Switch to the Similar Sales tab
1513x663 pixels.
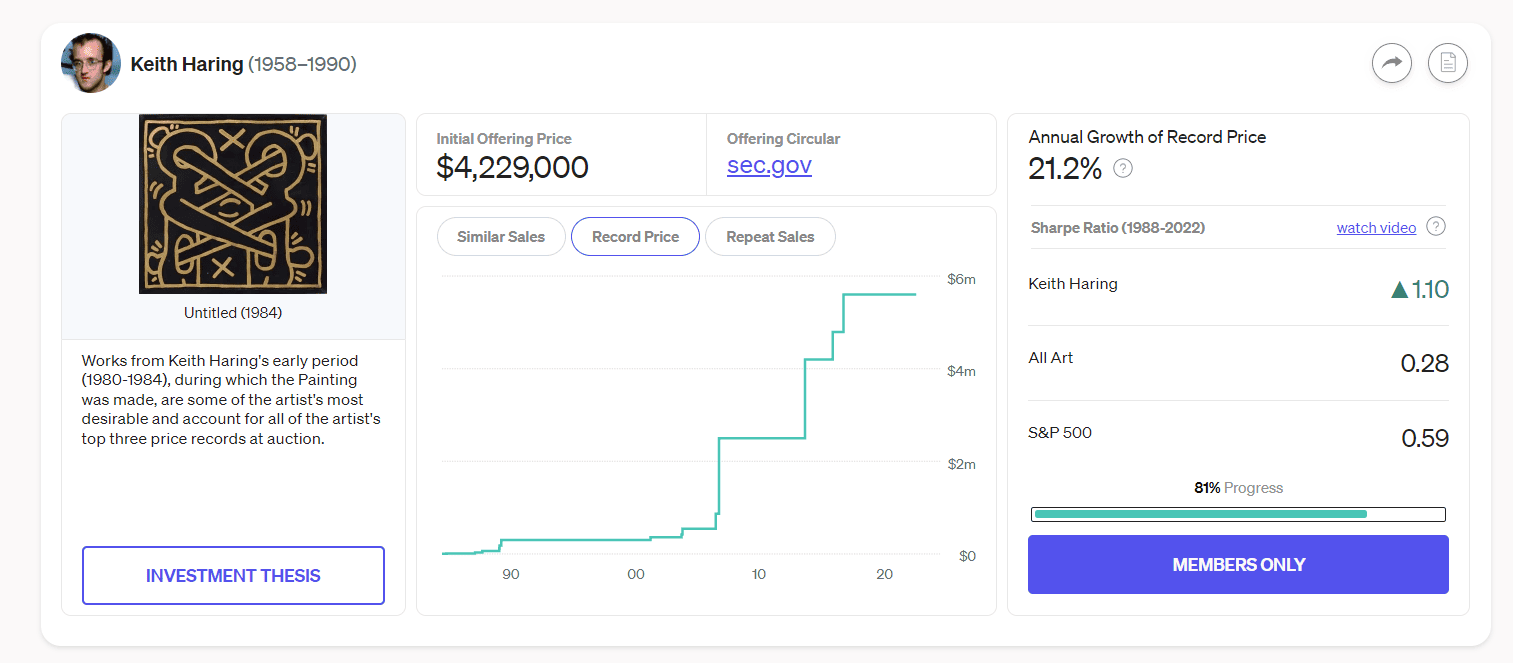click(501, 237)
